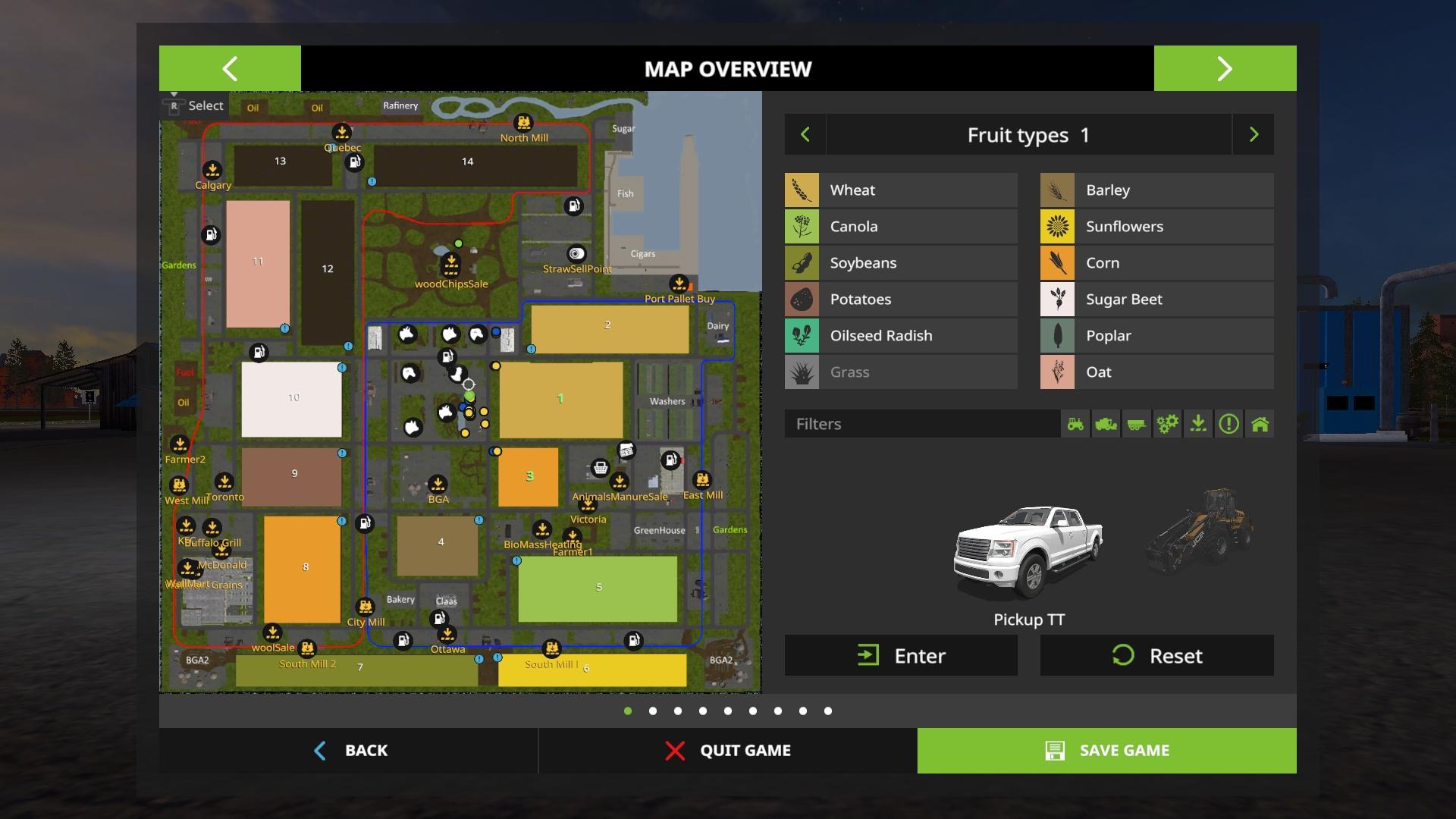The image size is (1456, 819).
Task: Toggle the trailer filter icon
Action: coord(1136,424)
